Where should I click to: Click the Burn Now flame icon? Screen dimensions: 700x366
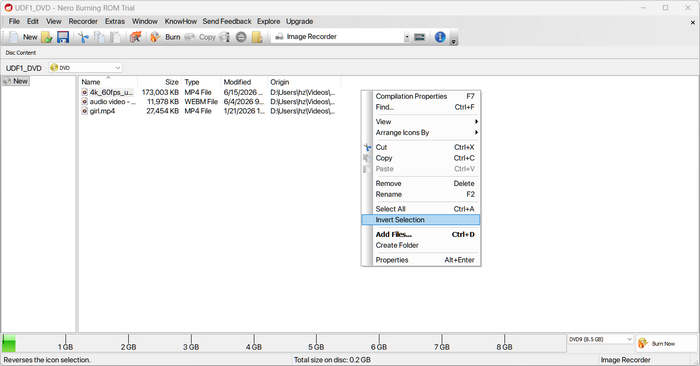tap(643, 343)
